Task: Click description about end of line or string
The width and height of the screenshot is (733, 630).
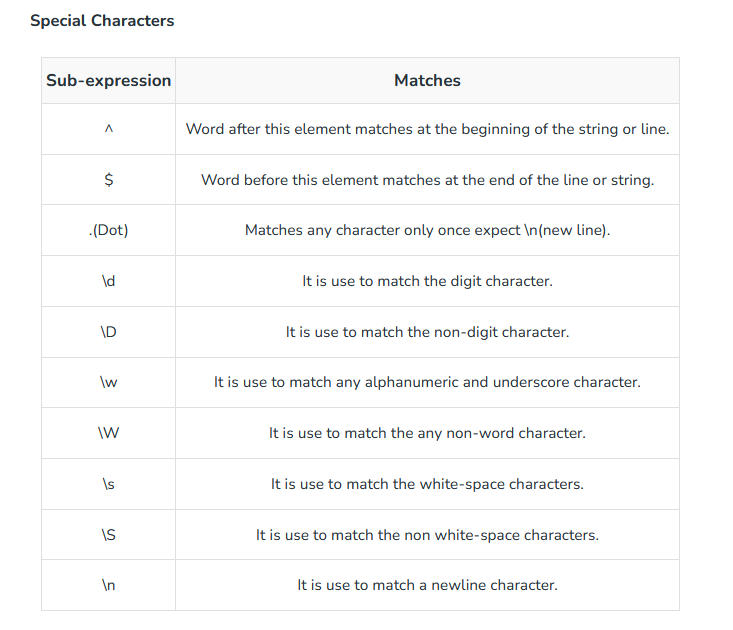Action: pyautogui.click(x=427, y=180)
